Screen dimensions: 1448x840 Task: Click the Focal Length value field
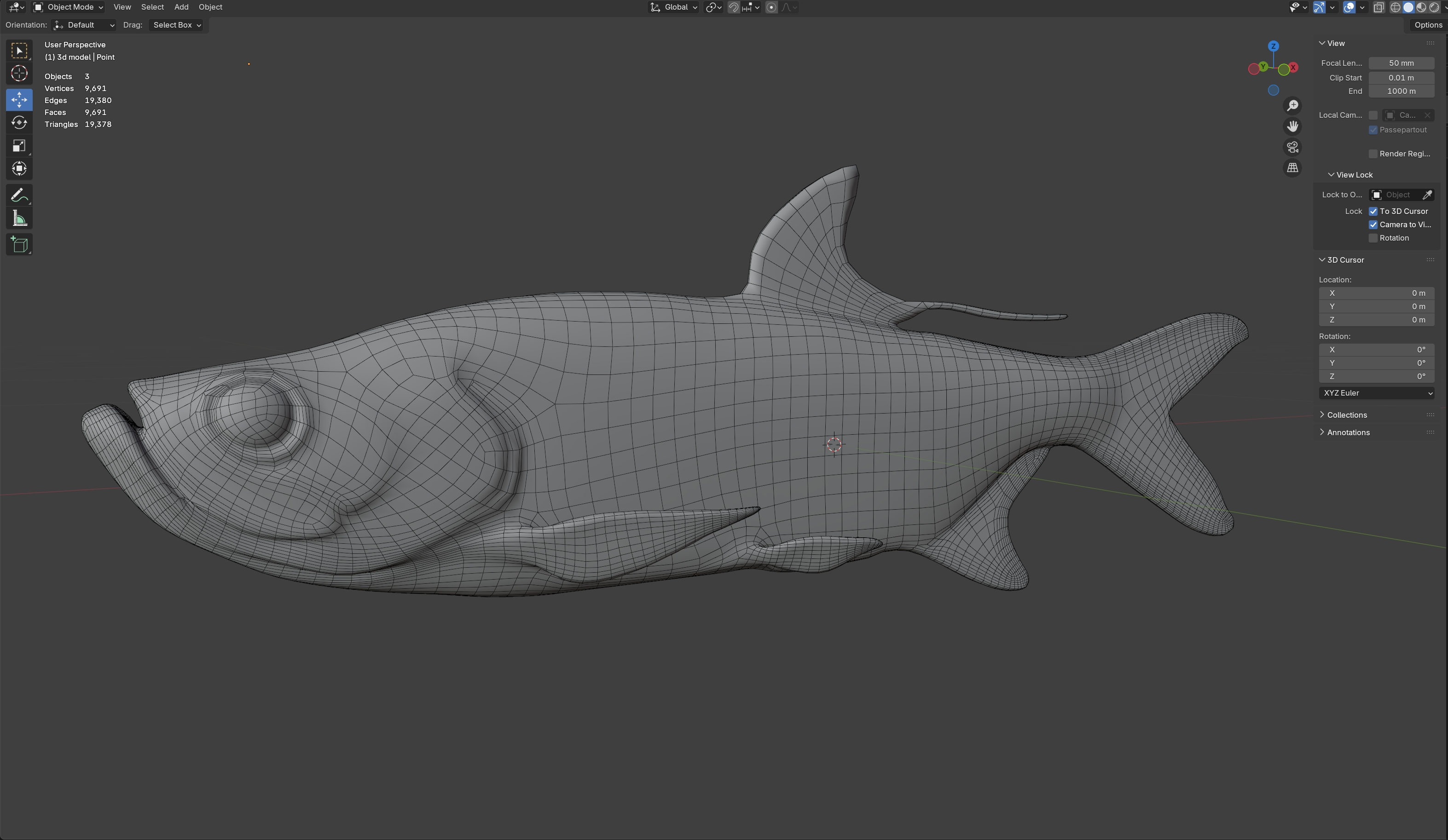[x=1401, y=63]
